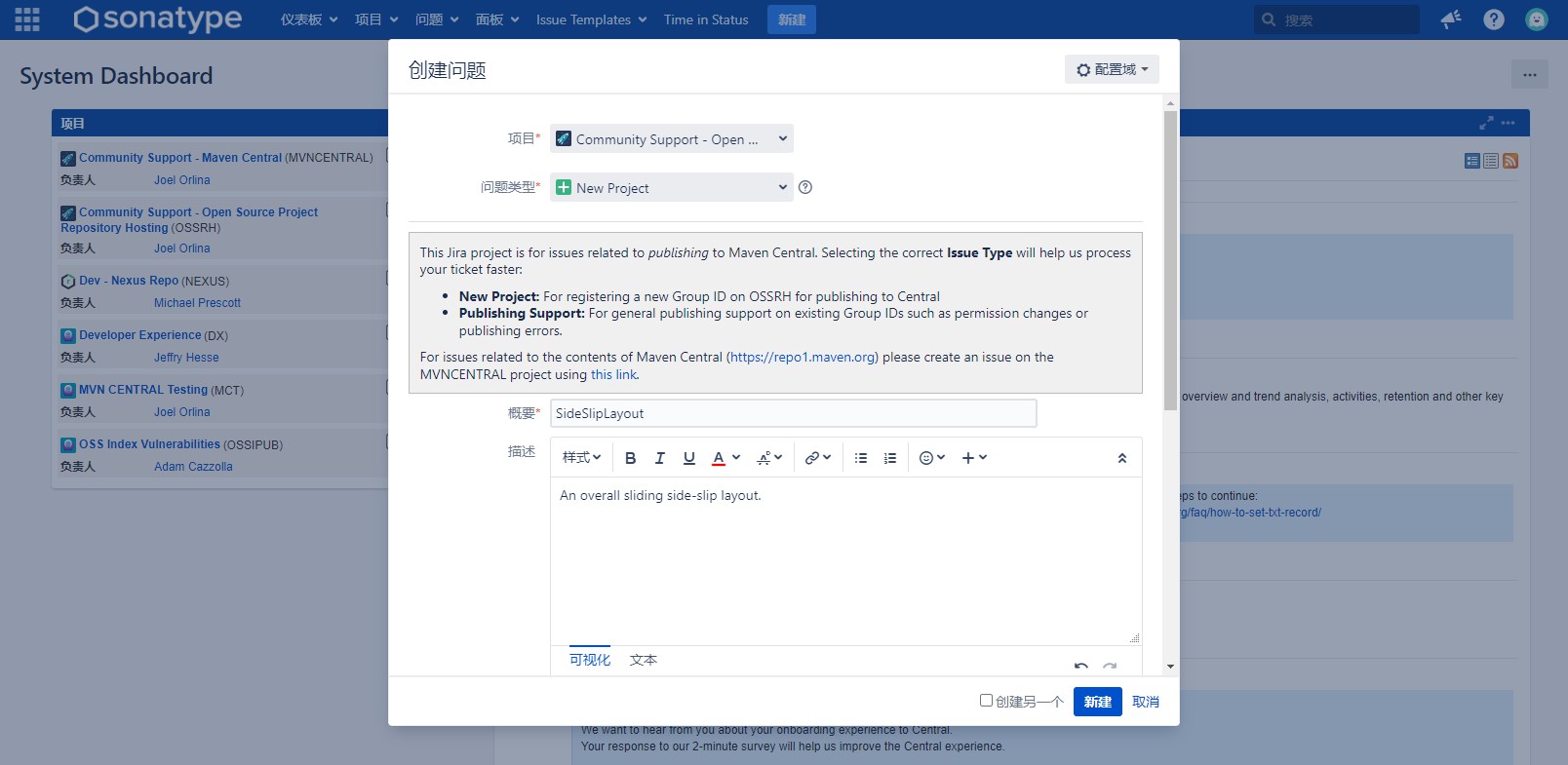Open the 配置域 configure fields menu
Image resolution: width=1568 pixels, height=765 pixels.
click(1112, 69)
